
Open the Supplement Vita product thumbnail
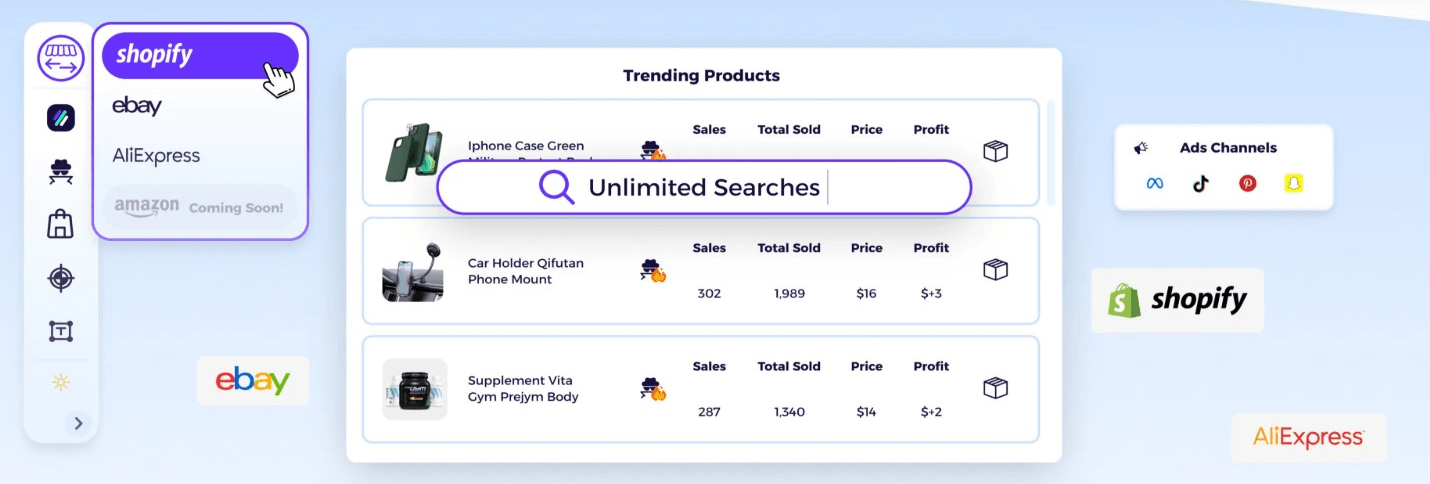(414, 389)
